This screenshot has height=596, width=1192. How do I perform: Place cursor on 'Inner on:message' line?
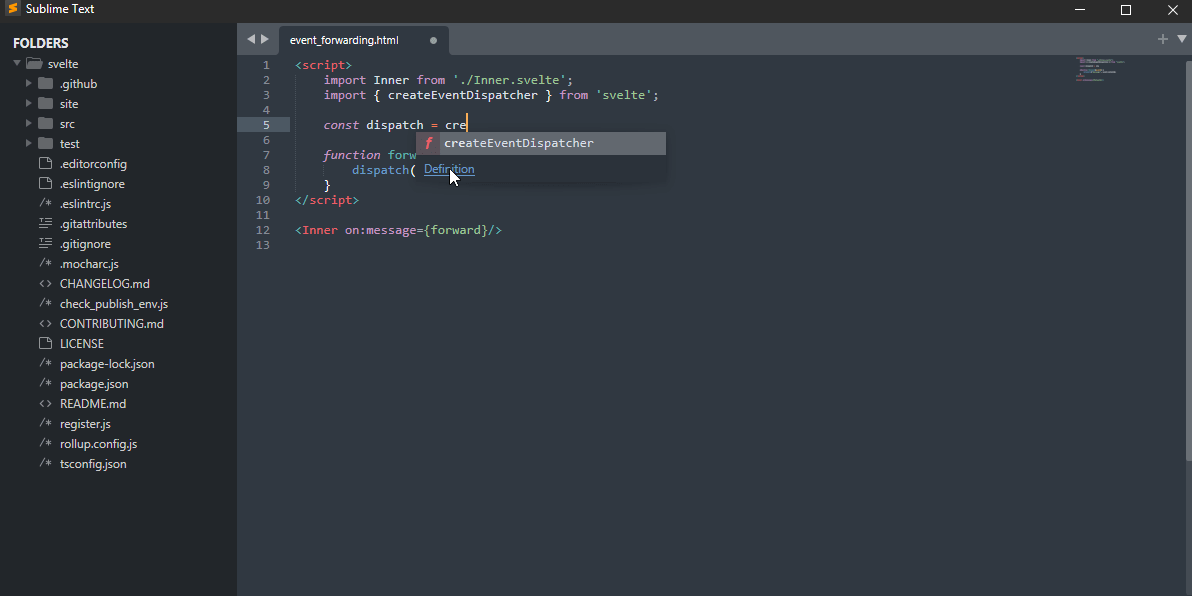398,230
